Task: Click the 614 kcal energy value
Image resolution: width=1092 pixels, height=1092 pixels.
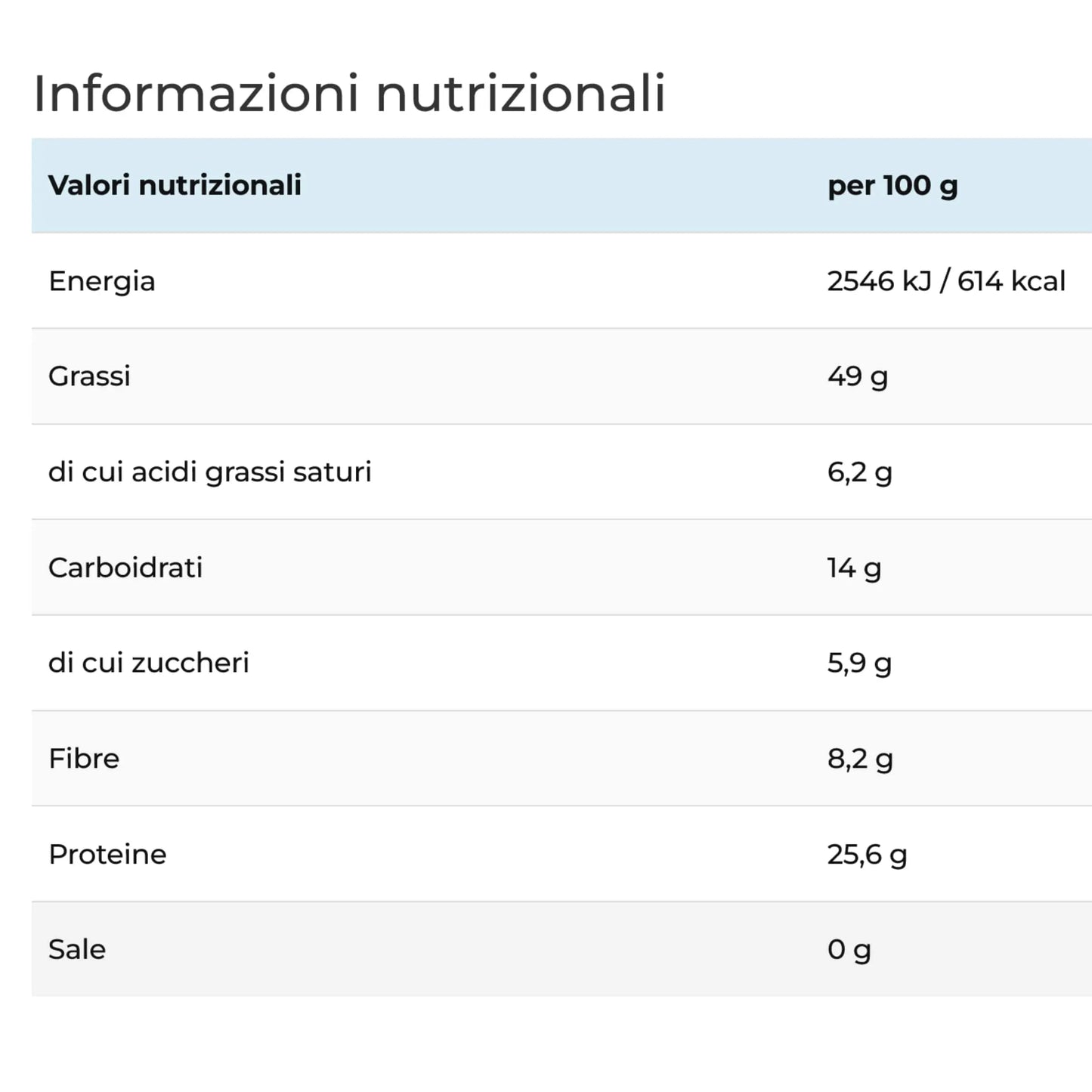Action: (1011, 281)
